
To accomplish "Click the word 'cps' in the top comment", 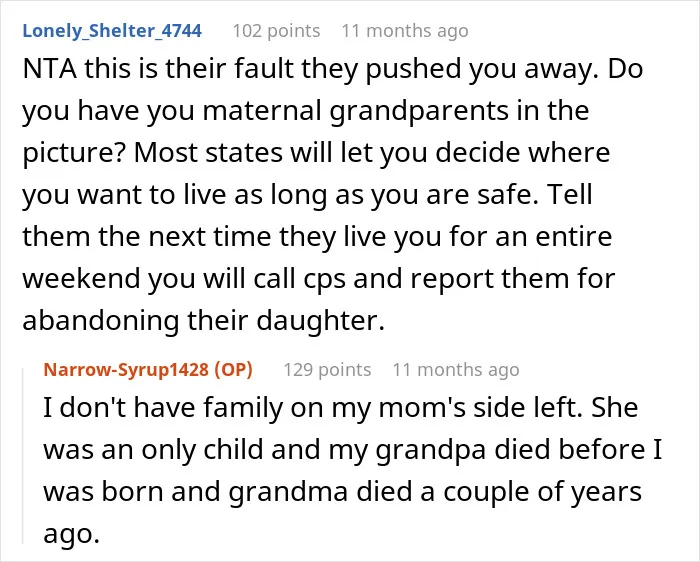I will click(325, 279).
